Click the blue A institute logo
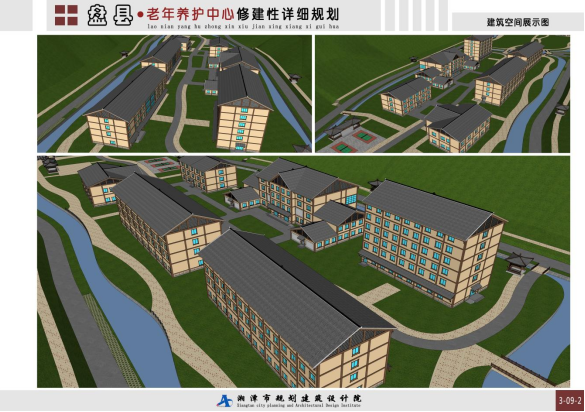 [225, 400]
